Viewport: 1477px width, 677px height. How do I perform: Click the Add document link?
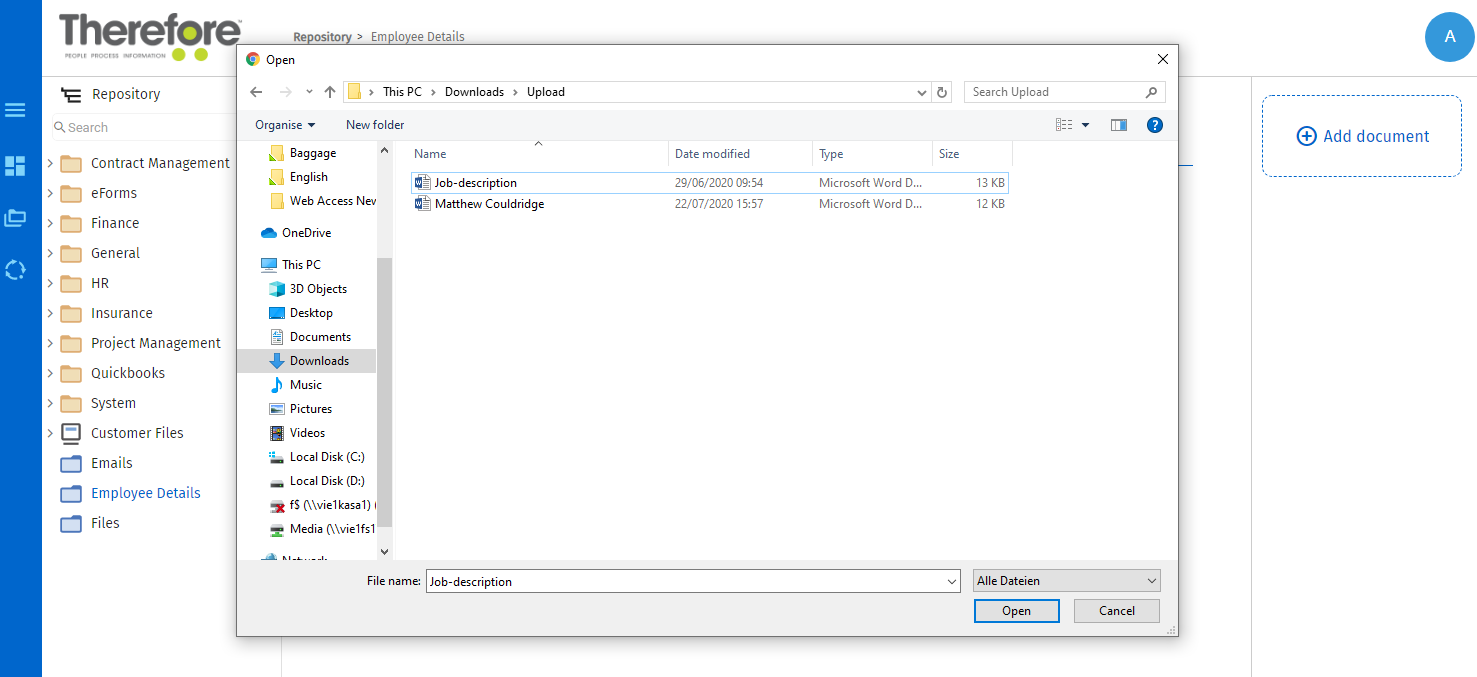click(1361, 136)
